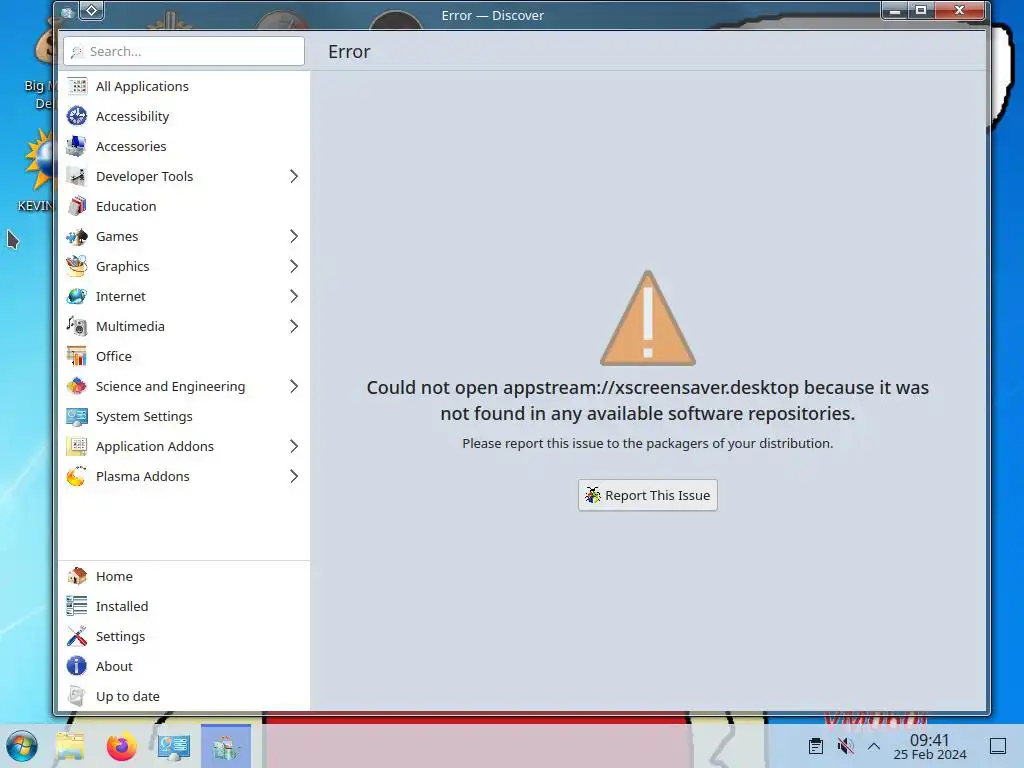
Task: Click the Multimedia speaker icon
Action: [x=76, y=327]
